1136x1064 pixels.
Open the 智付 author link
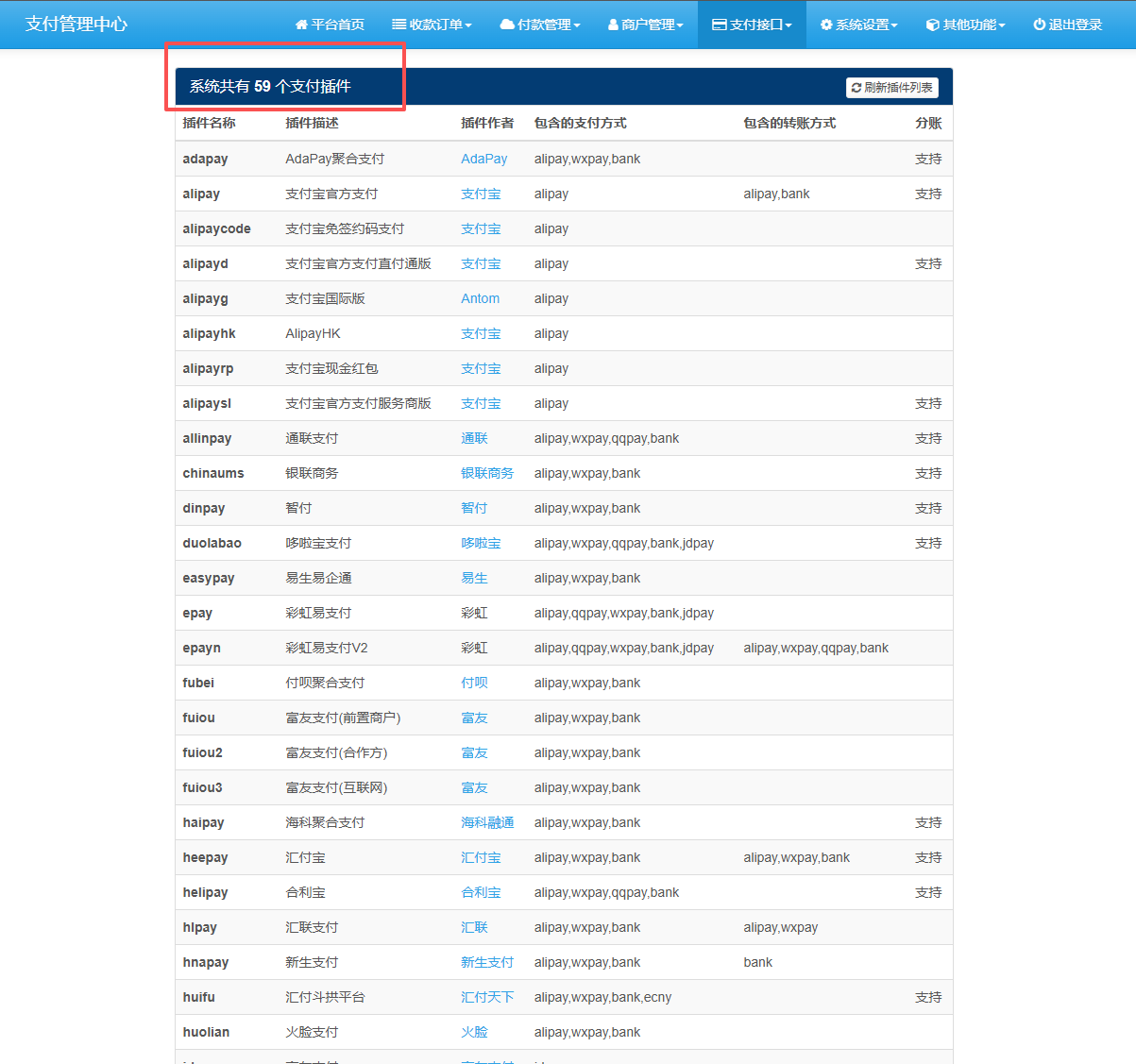tap(474, 508)
